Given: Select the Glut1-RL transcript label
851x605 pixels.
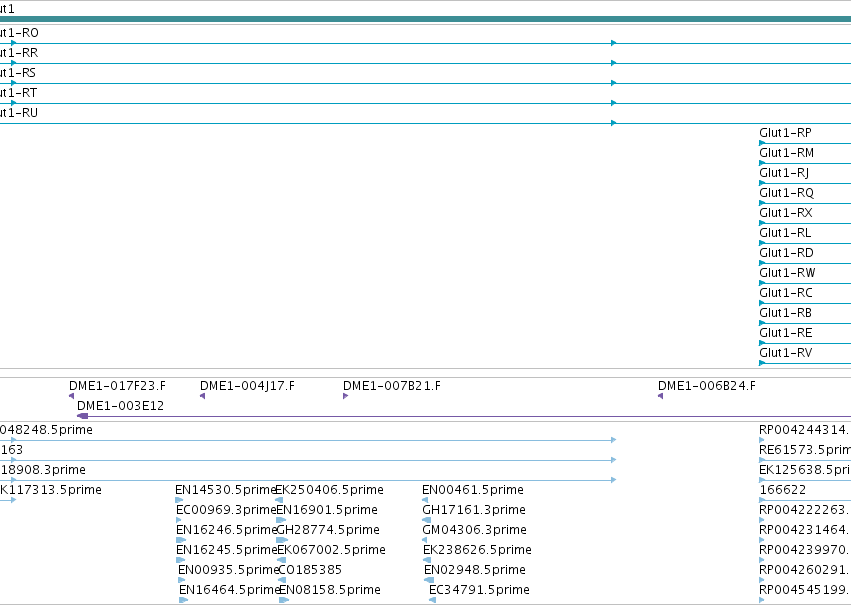Looking at the screenshot, I should click(x=785, y=233).
